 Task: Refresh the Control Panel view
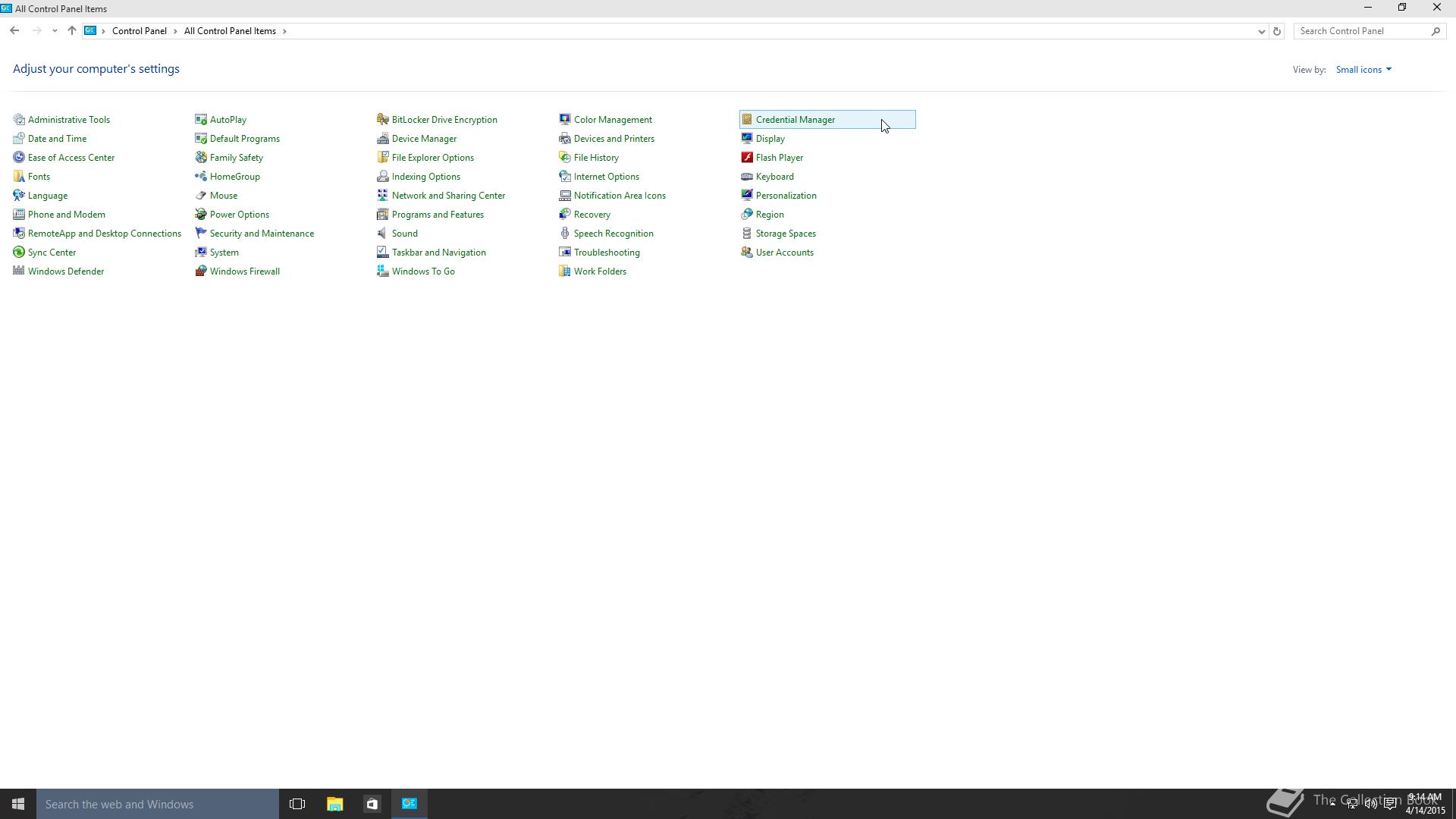click(1277, 31)
